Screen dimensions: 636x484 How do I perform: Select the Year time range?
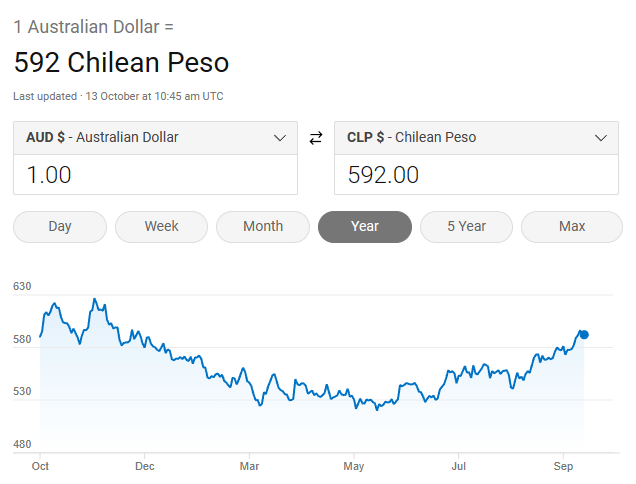coord(365,226)
